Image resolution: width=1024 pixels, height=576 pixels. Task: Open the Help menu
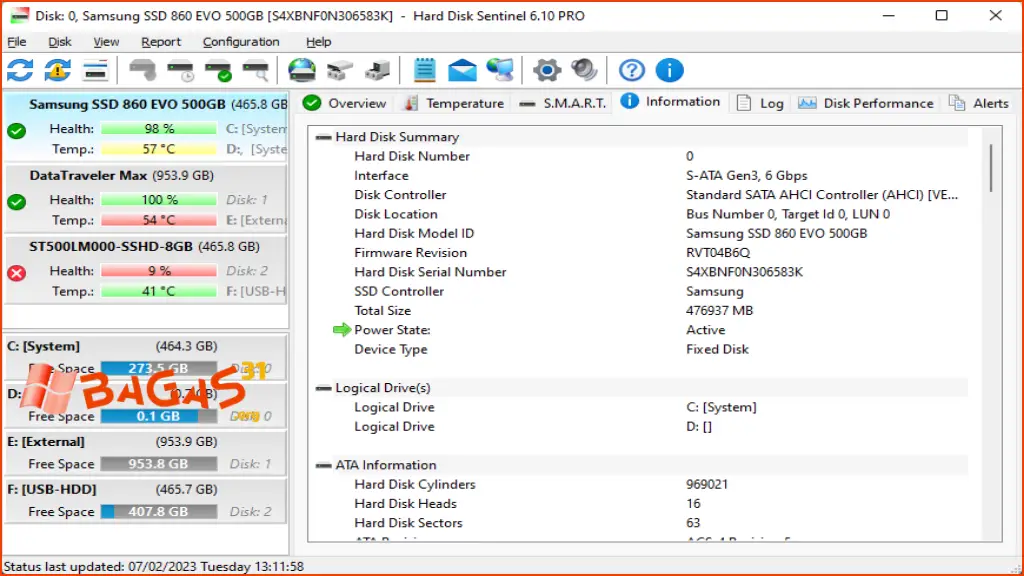click(319, 42)
